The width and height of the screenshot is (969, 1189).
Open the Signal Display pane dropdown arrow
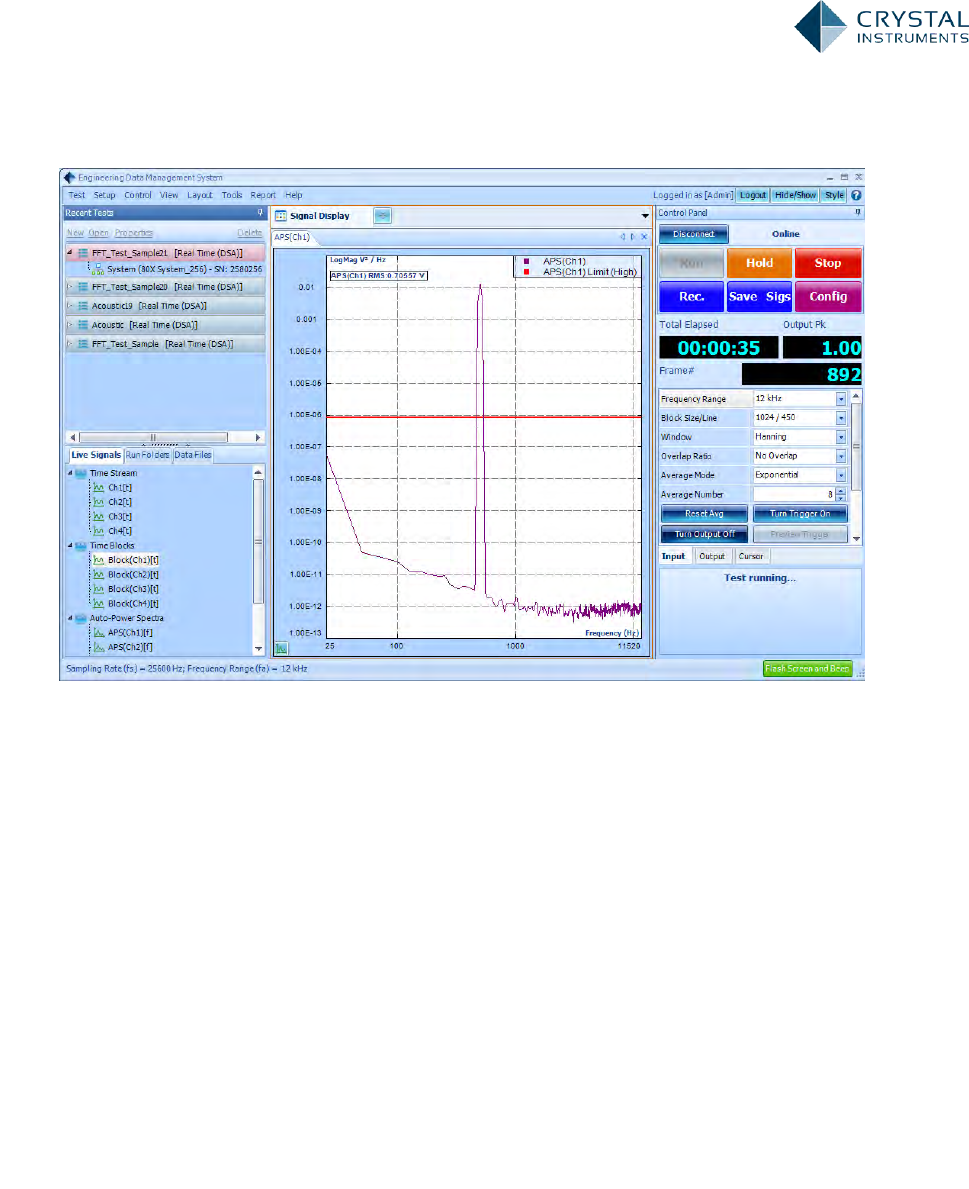coord(645,216)
